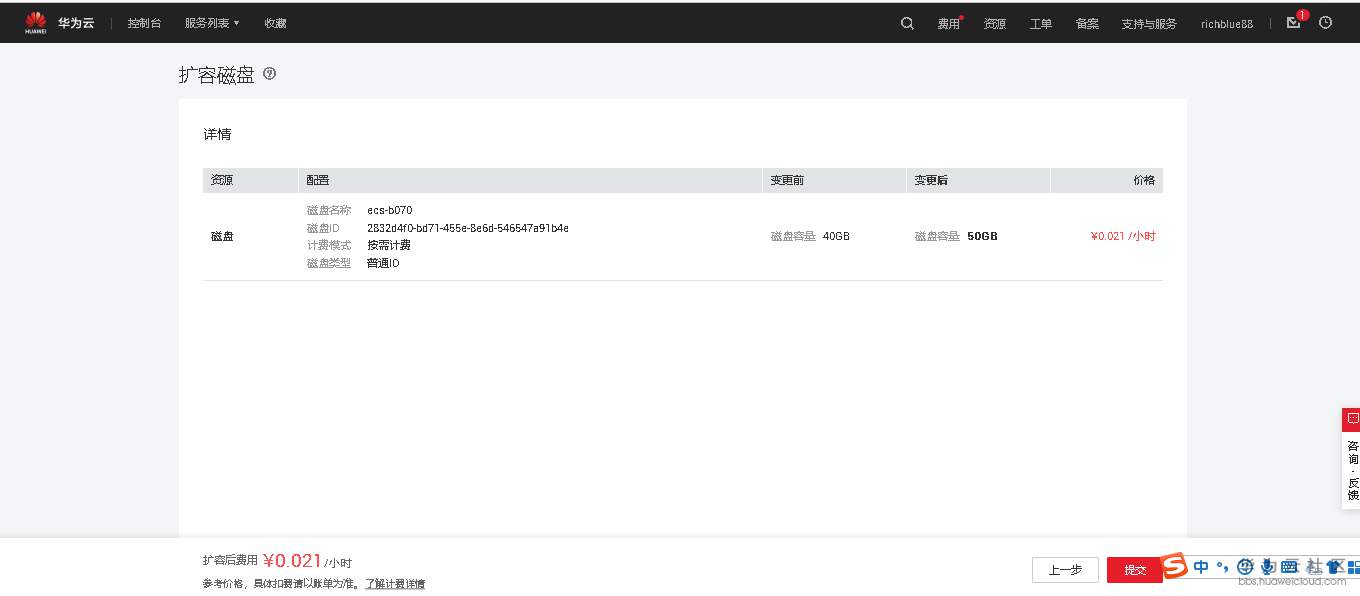Open the message inbox envelope icon

(x=1294, y=23)
